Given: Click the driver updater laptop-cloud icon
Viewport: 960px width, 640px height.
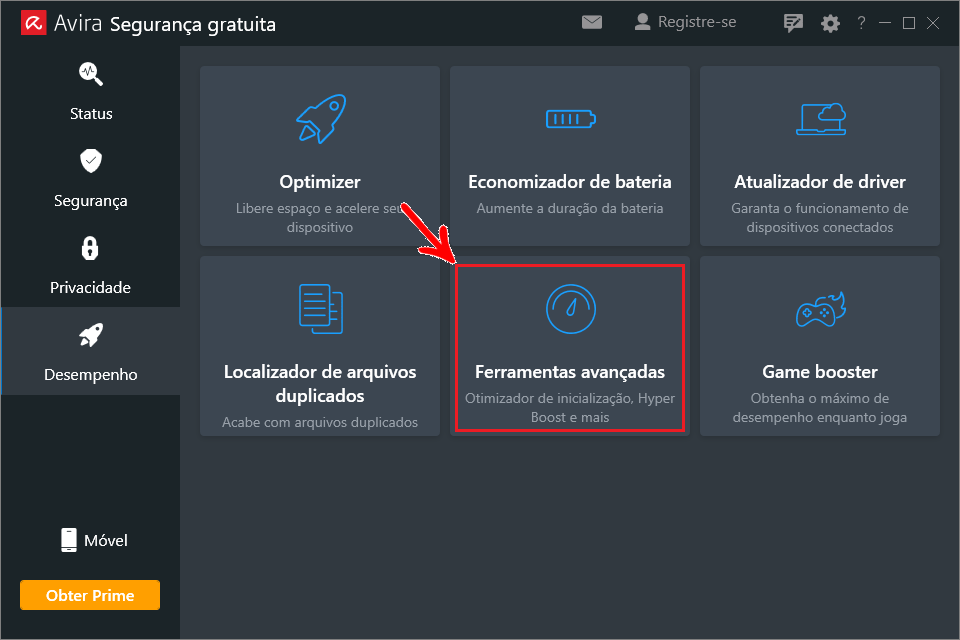Looking at the screenshot, I should (x=821, y=119).
